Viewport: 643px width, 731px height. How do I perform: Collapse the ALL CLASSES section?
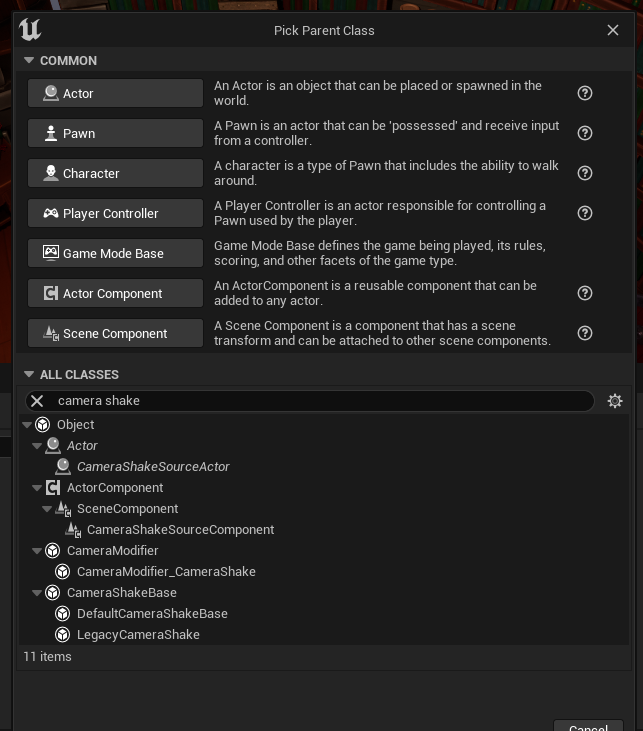(x=29, y=375)
